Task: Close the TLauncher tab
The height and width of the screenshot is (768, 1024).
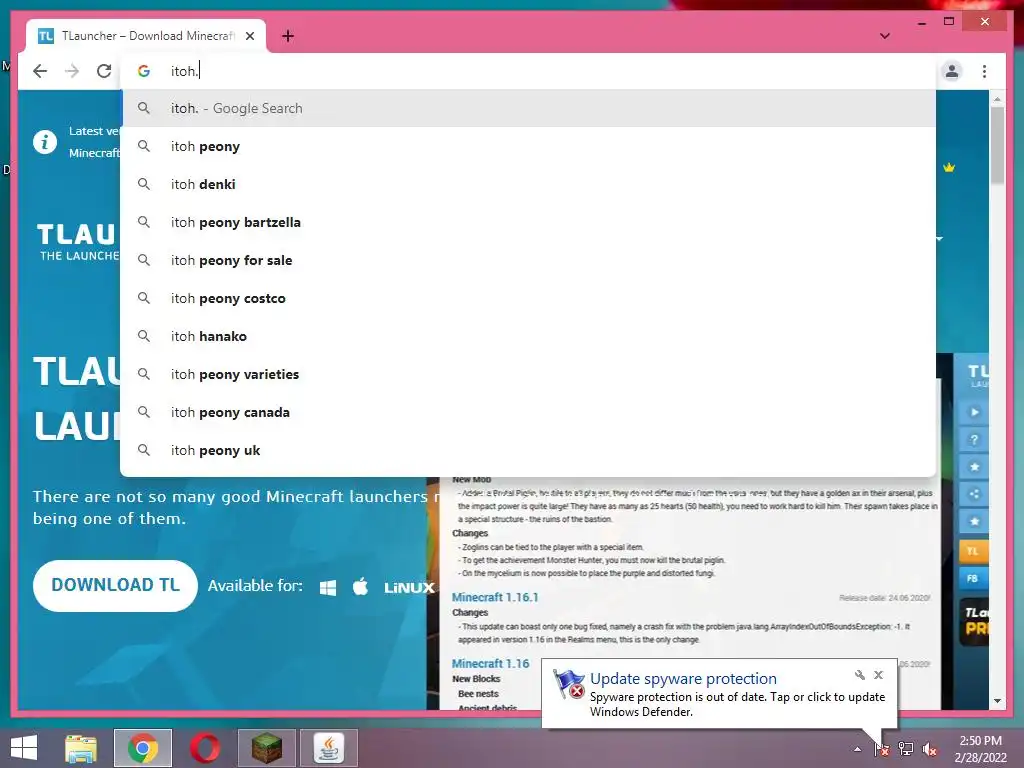Action: [x=249, y=36]
